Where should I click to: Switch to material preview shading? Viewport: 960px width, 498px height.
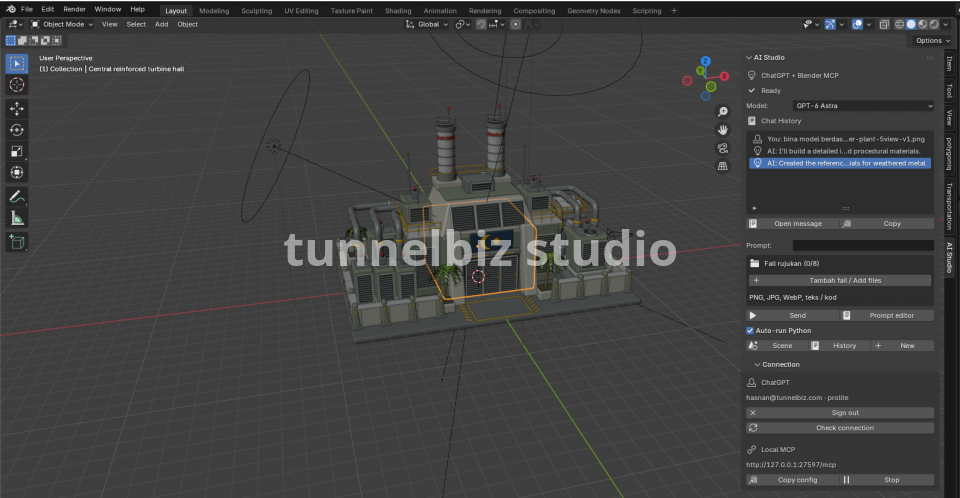tap(923, 25)
